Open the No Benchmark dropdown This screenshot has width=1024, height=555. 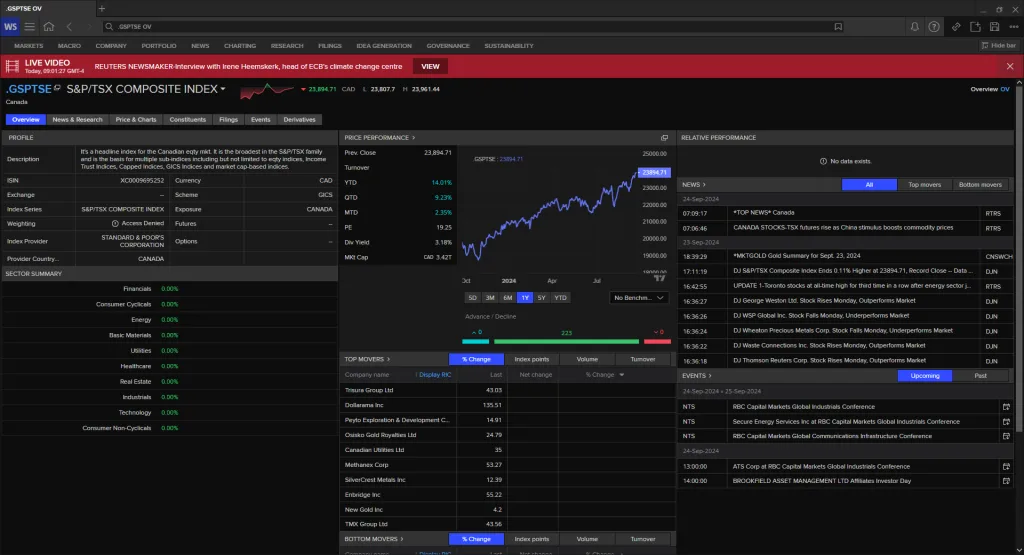pos(638,298)
